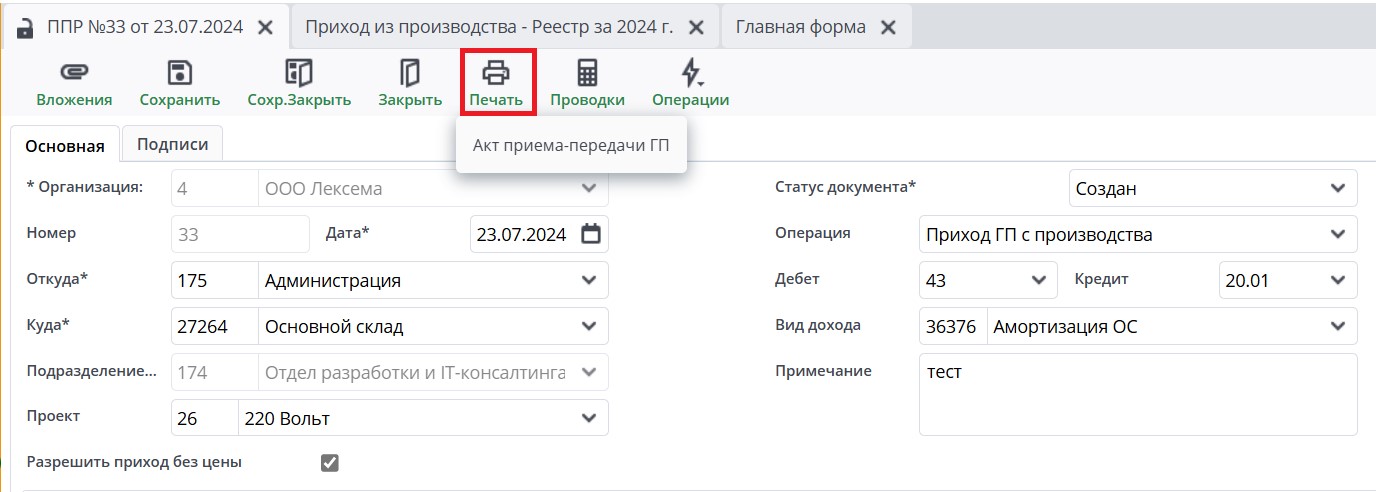The height and width of the screenshot is (492, 1376).
Task: Click the Сохр.Закрыть save-and-close icon
Action: point(299,73)
